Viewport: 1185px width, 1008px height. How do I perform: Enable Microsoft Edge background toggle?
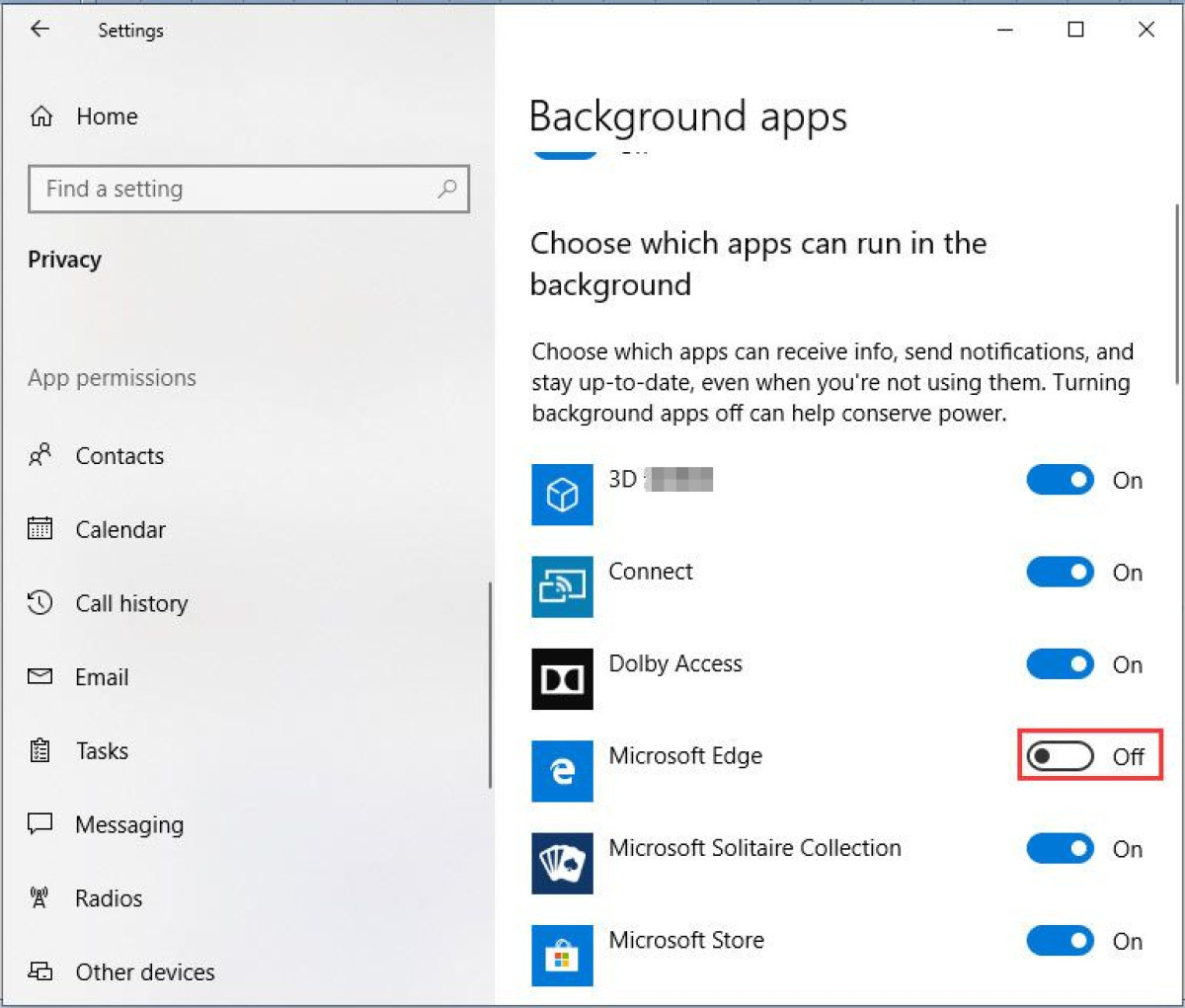(1060, 756)
